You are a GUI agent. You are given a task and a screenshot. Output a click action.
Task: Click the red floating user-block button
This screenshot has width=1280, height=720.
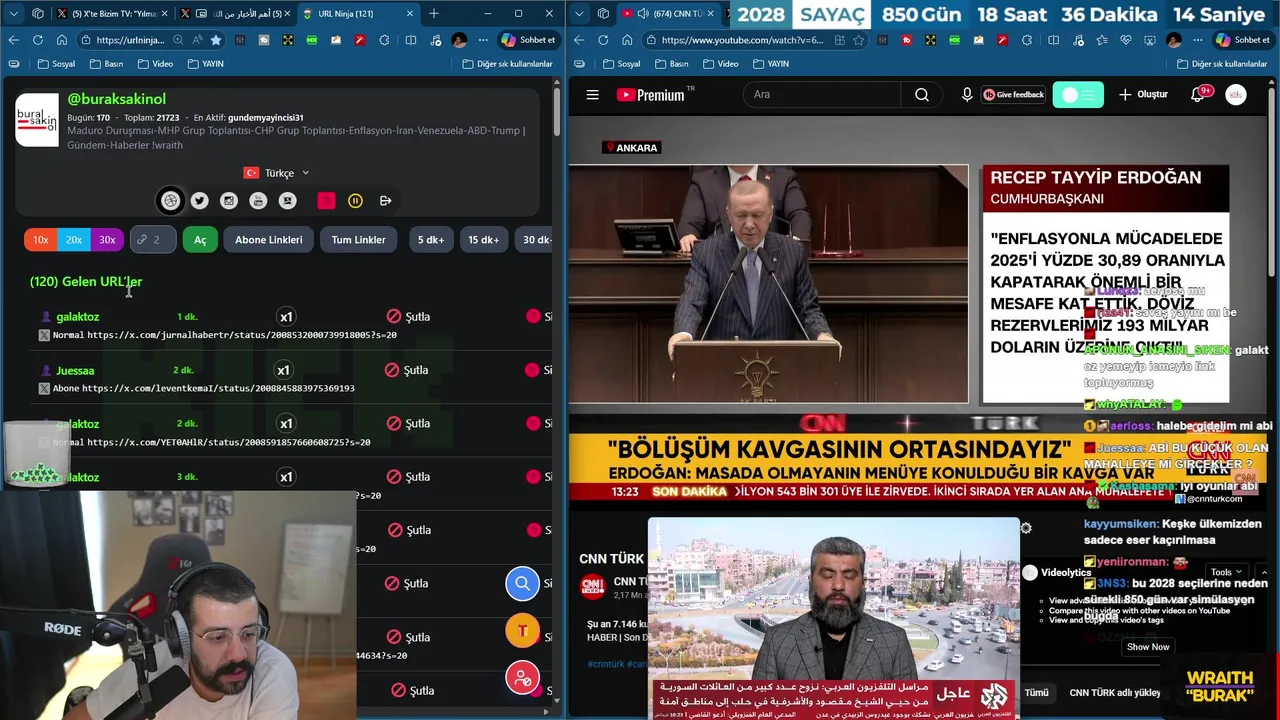(522, 679)
